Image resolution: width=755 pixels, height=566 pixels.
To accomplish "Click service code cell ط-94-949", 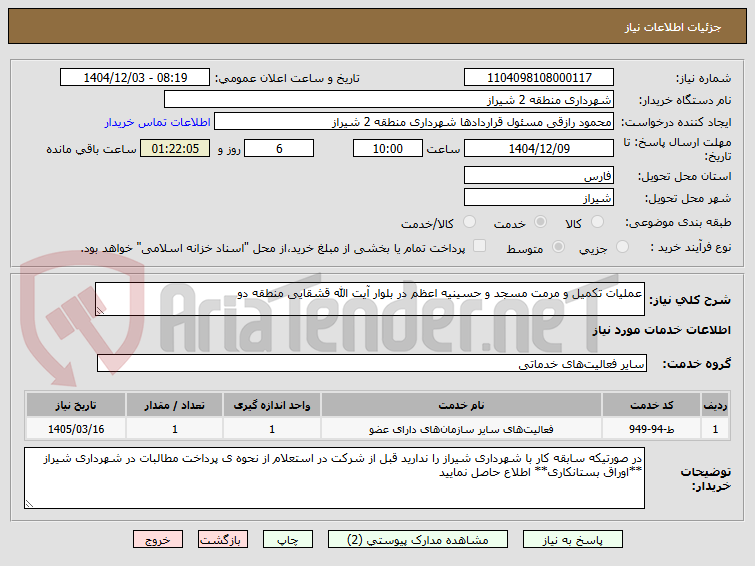I will click(651, 429).
